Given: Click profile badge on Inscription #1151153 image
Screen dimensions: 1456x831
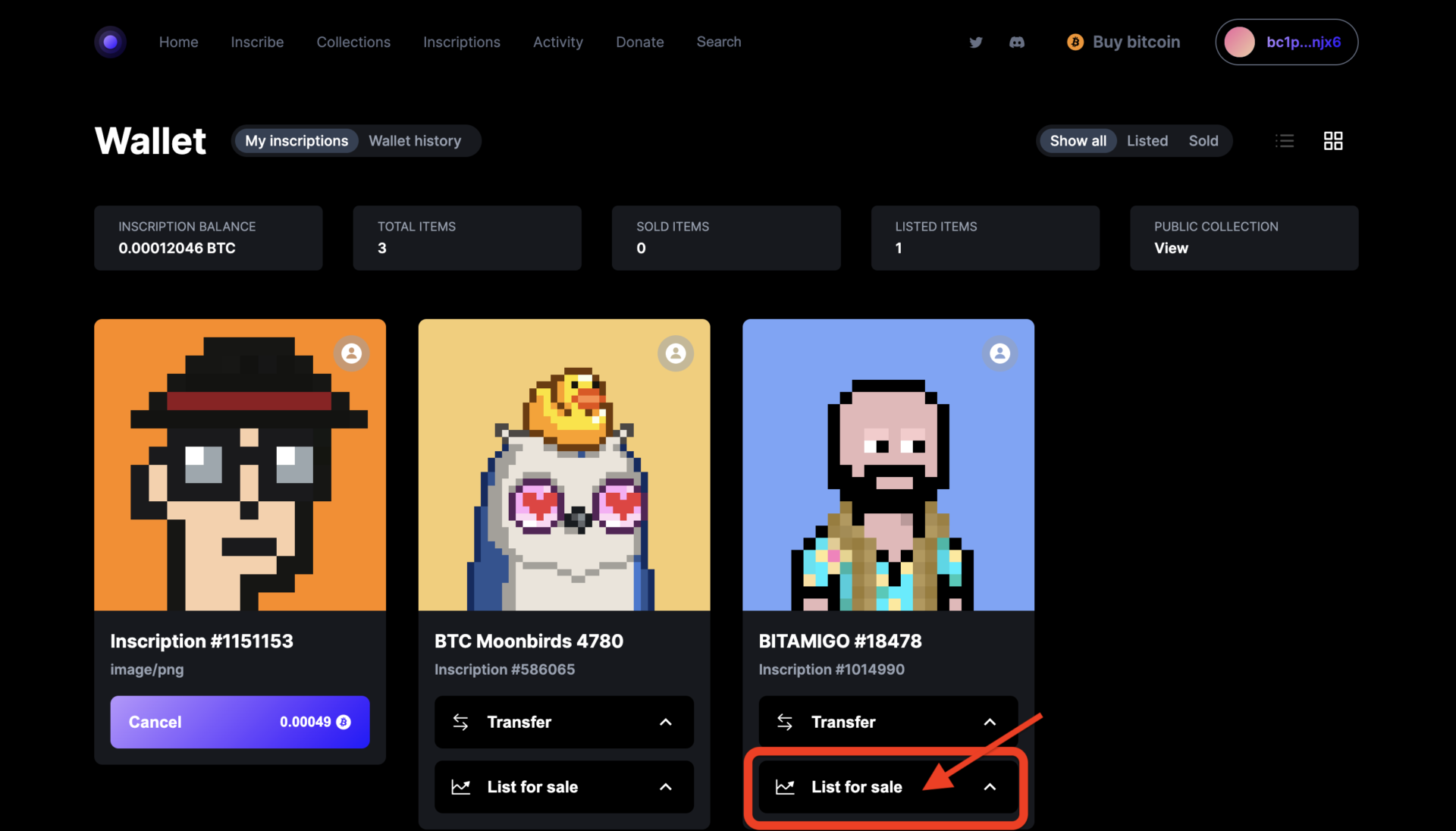Looking at the screenshot, I should 351,353.
